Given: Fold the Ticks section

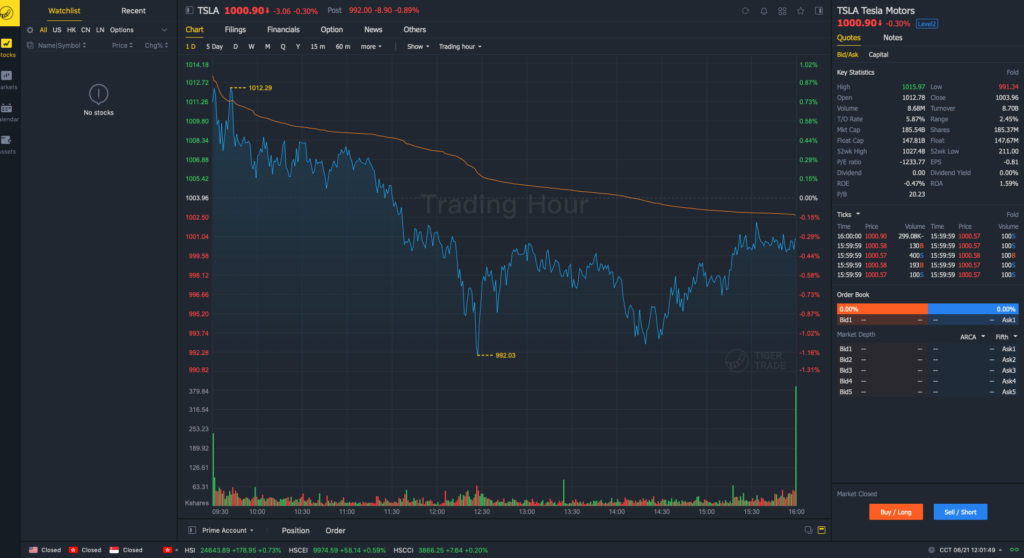Looking at the screenshot, I should pyautogui.click(x=1012, y=215).
